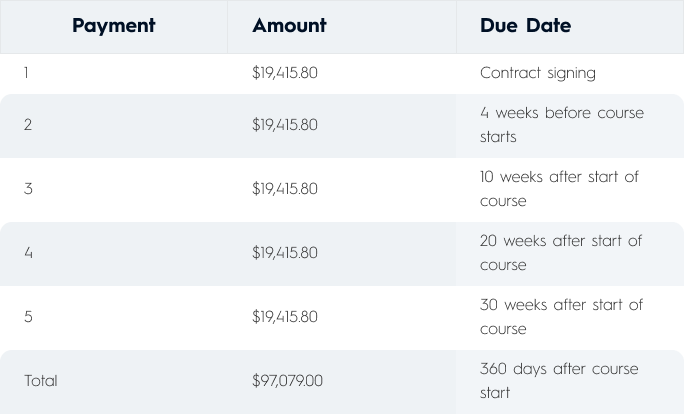Click the 10 weeks after start due date
Screen dimensions: 685x414
click(x=559, y=189)
